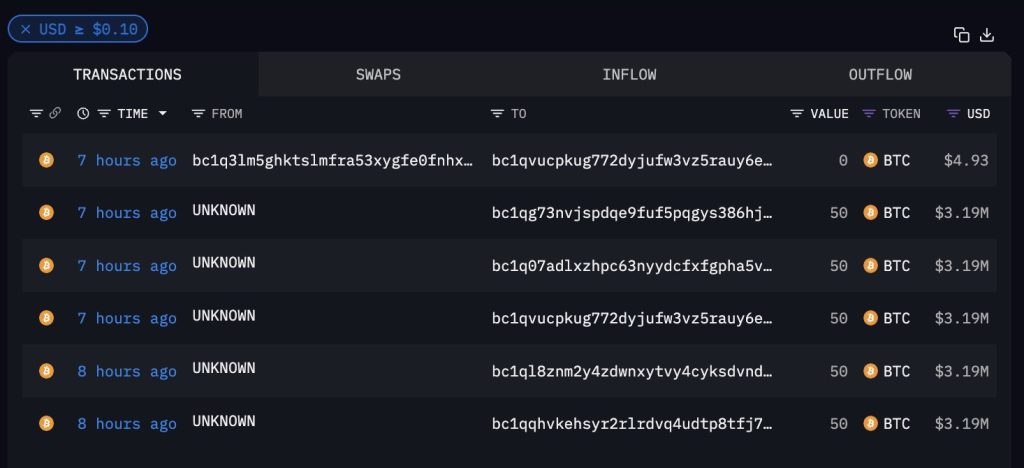Switch to the SWAPS tab
Screen dimensions: 1024x468
point(378,74)
